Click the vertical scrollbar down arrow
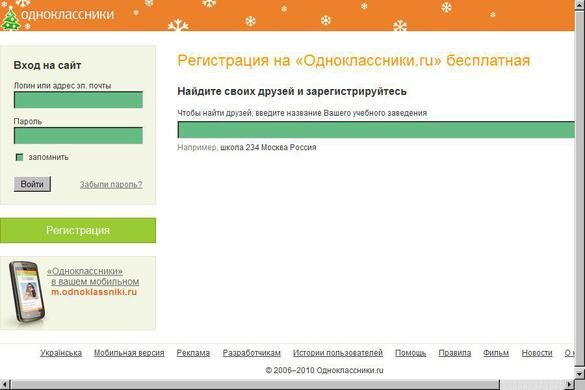Screen dimensions: 585x390 pos(580,373)
